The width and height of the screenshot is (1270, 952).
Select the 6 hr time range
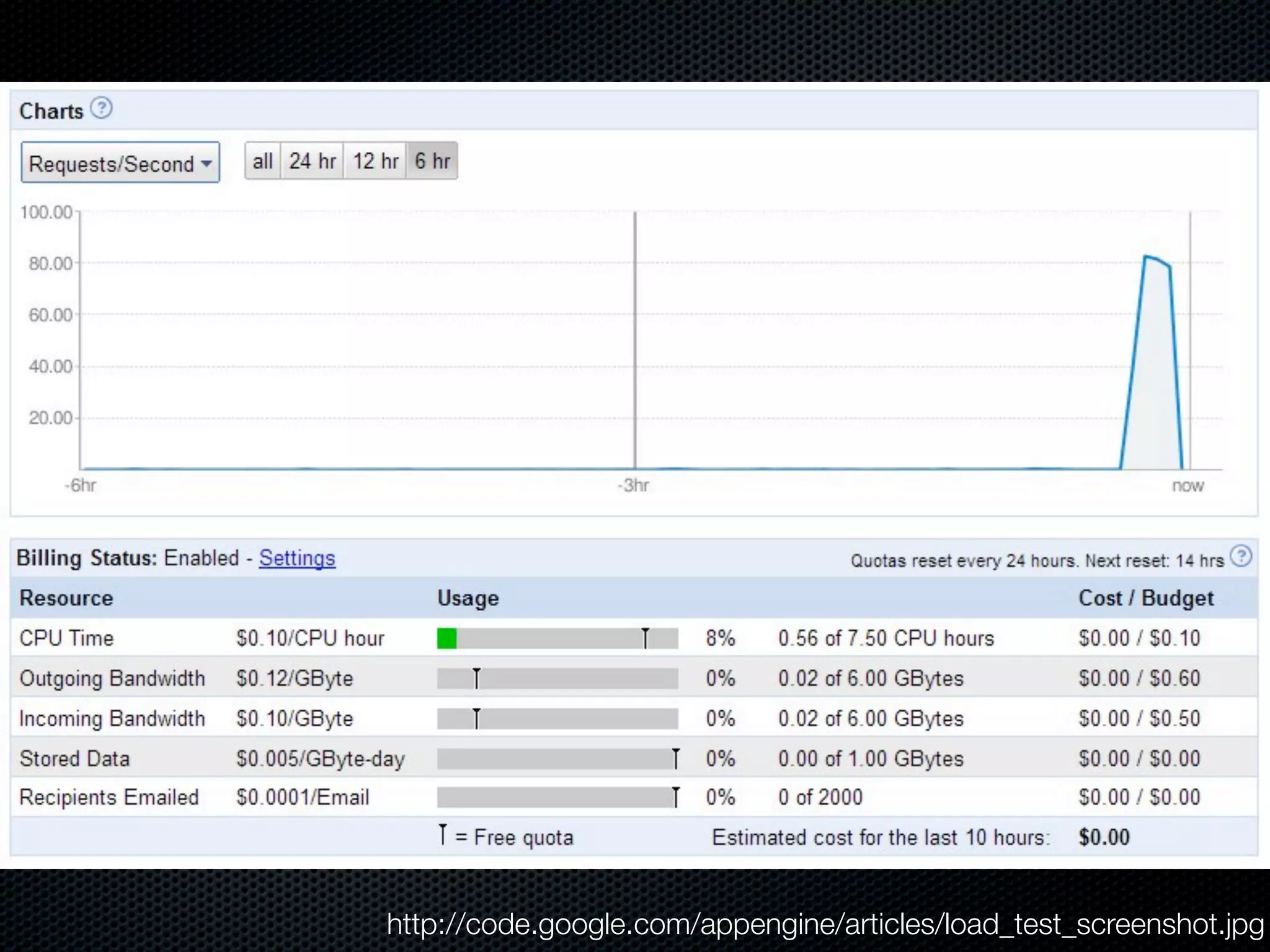point(432,161)
